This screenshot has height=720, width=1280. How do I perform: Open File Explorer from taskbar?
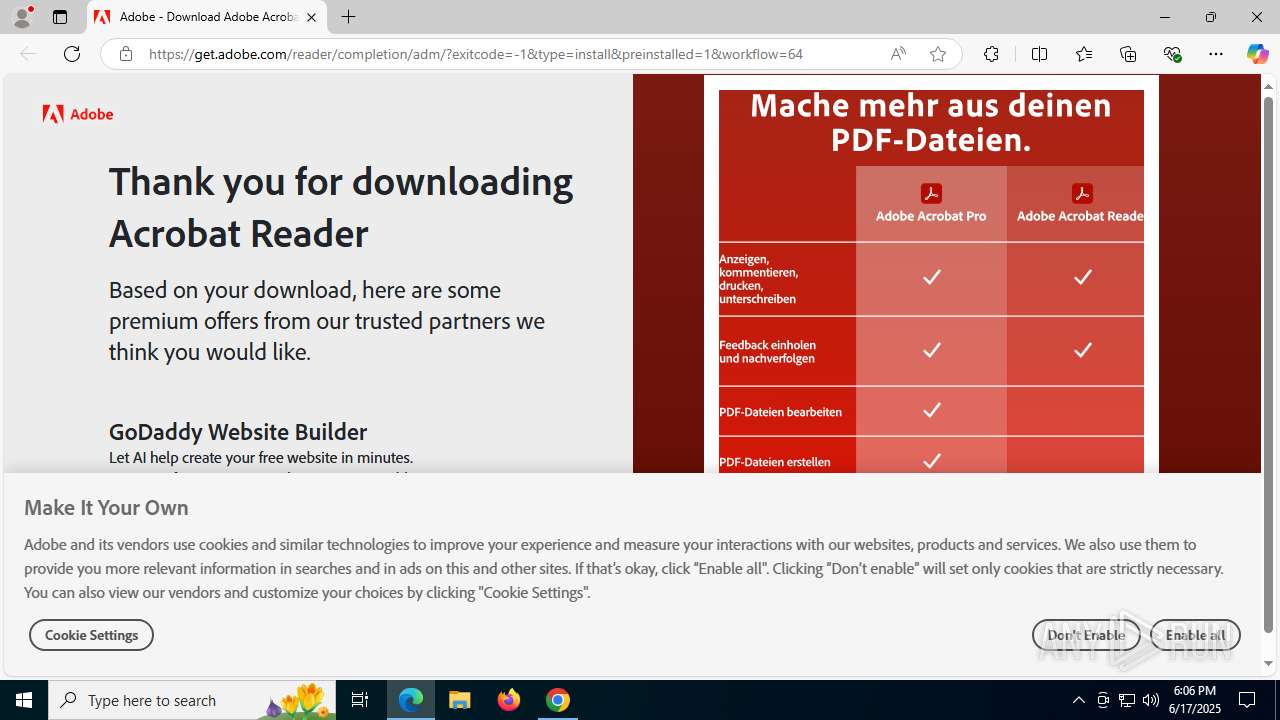[x=460, y=700]
